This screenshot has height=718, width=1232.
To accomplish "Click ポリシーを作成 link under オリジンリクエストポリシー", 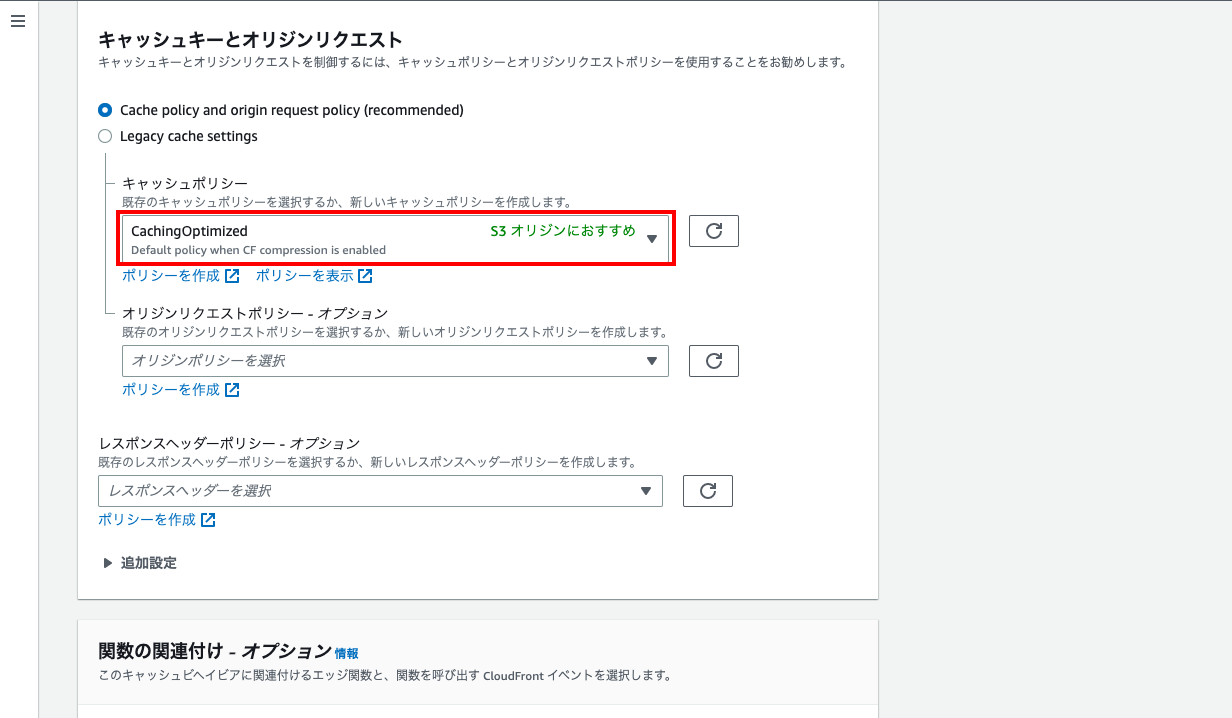I will (171, 390).
